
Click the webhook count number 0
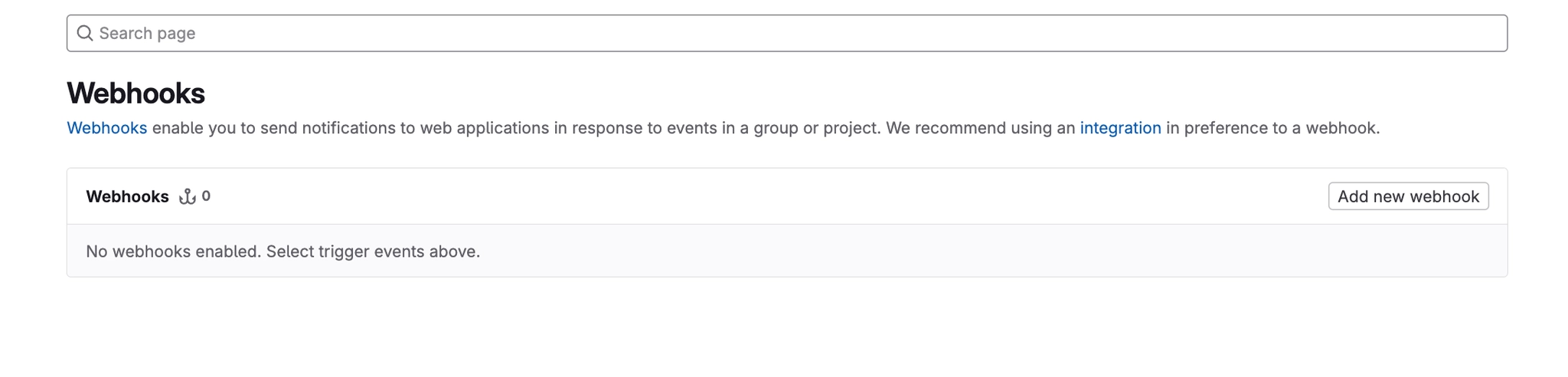click(206, 196)
